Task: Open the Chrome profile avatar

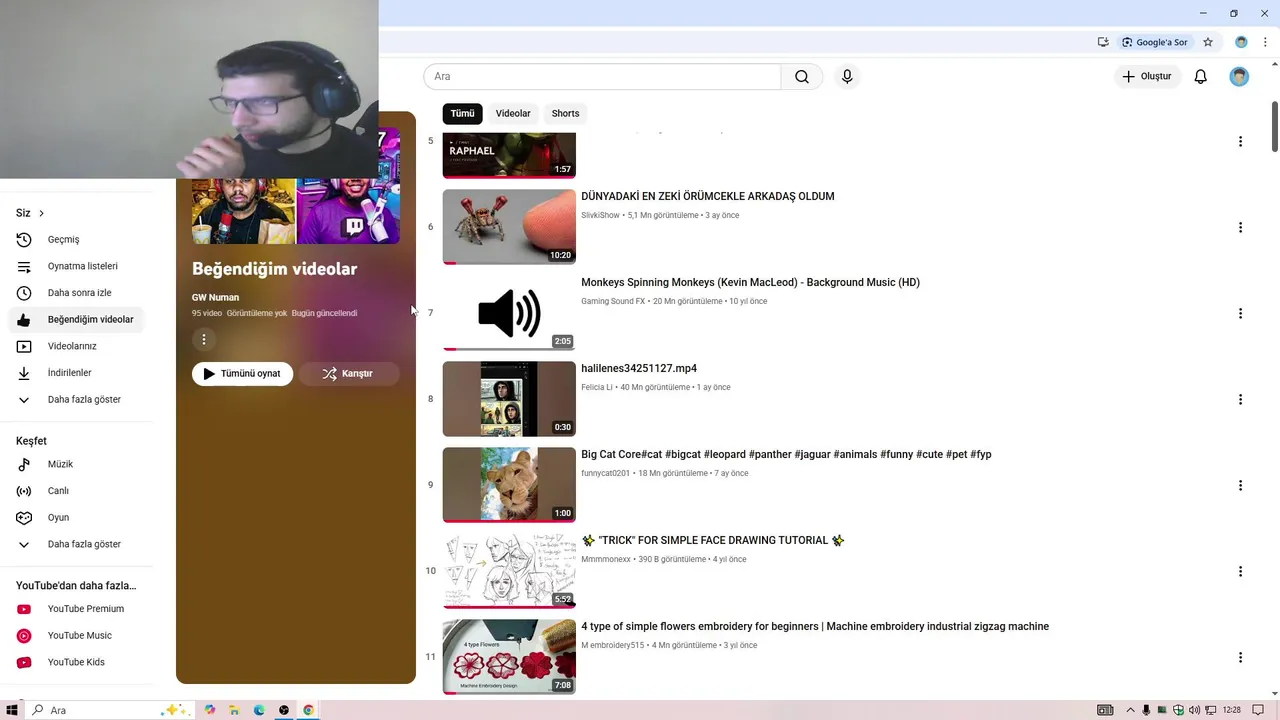Action: point(1241,42)
